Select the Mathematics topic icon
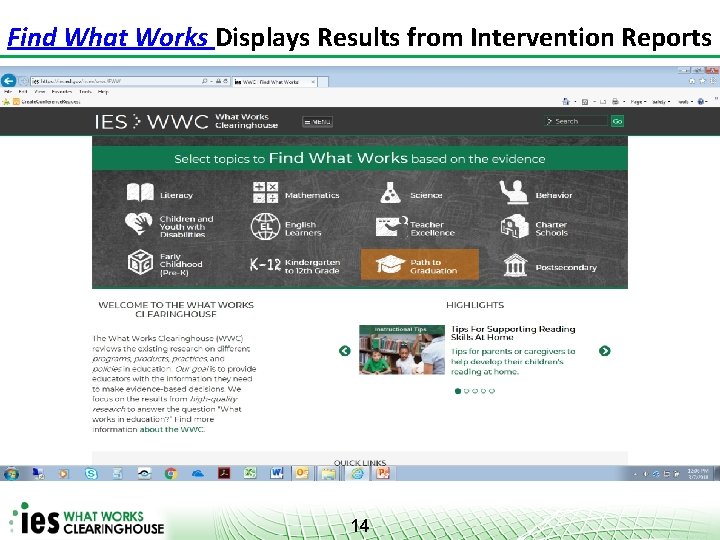The height and width of the screenshot is (540, 720). point(265,192)
